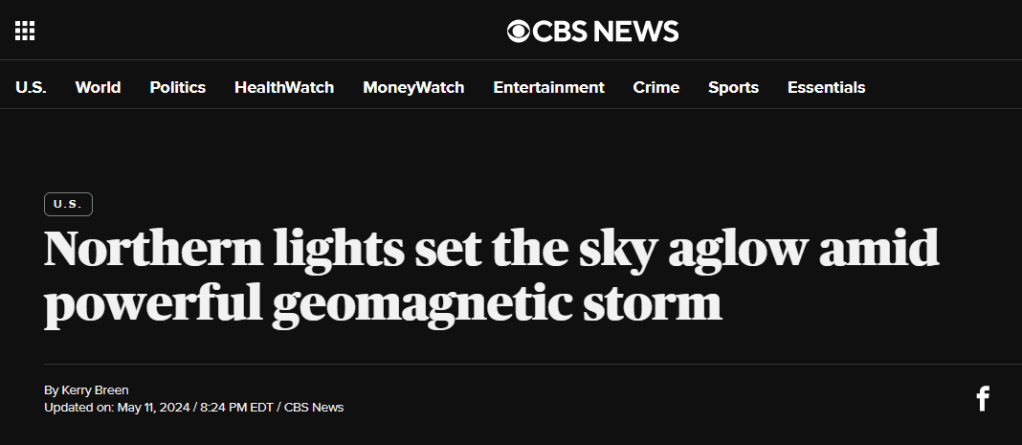Share article via Facebook icon
This screenshot has width=1022, height=445.
coord(982,400)
